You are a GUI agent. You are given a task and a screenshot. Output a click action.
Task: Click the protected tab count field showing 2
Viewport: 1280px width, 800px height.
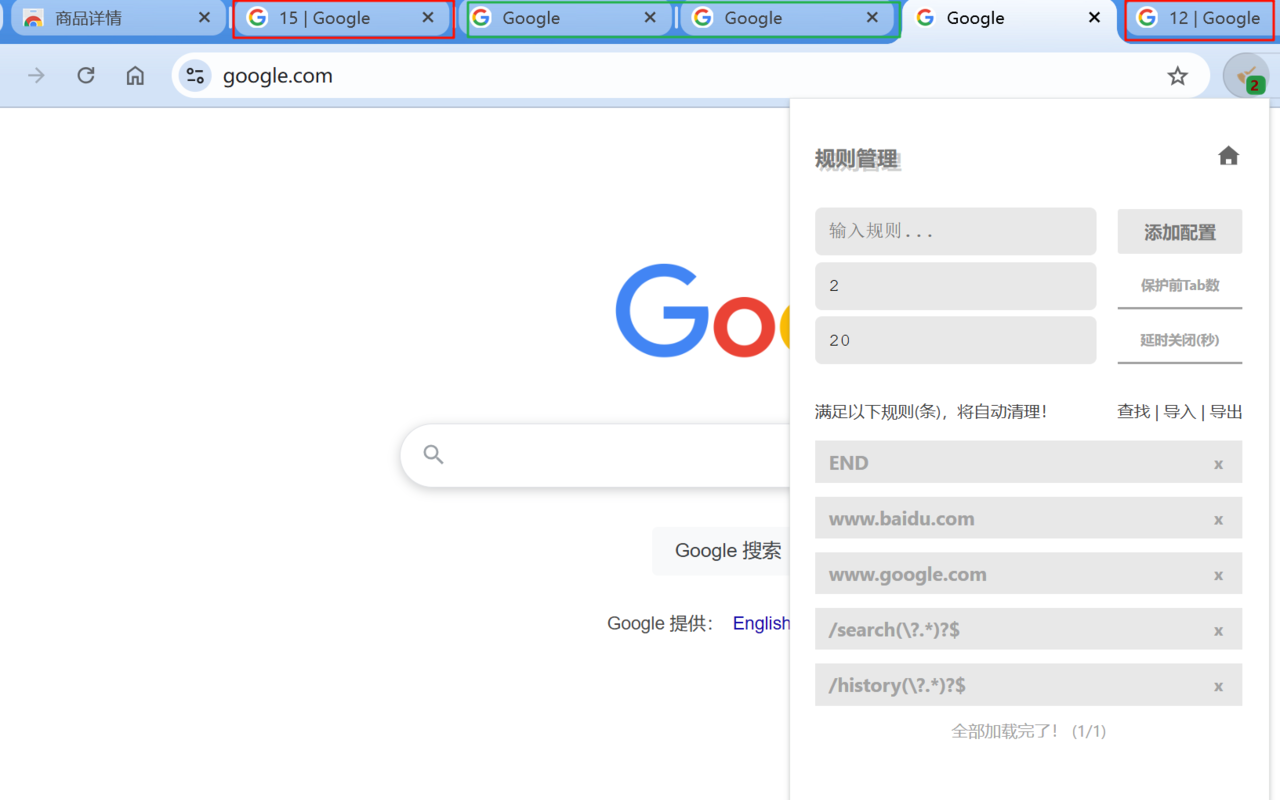pos(956,286)
